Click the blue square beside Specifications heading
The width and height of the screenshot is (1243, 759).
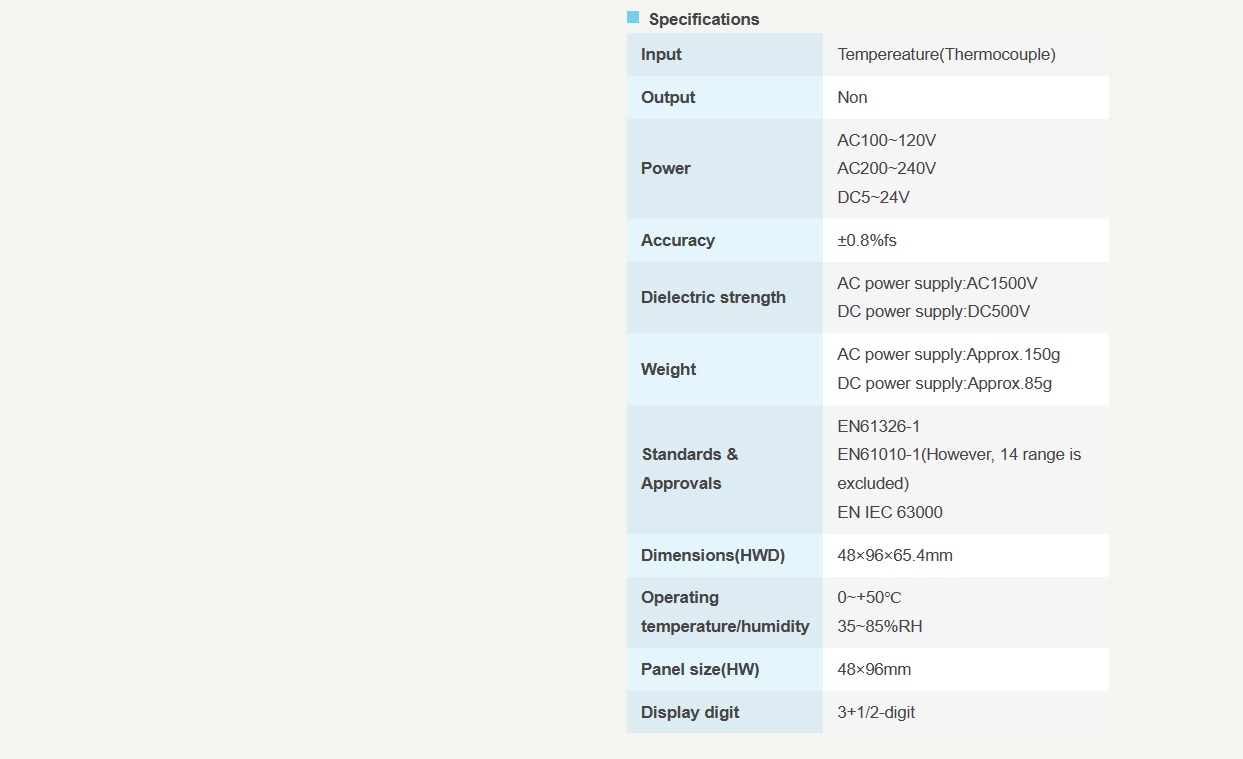633,17
